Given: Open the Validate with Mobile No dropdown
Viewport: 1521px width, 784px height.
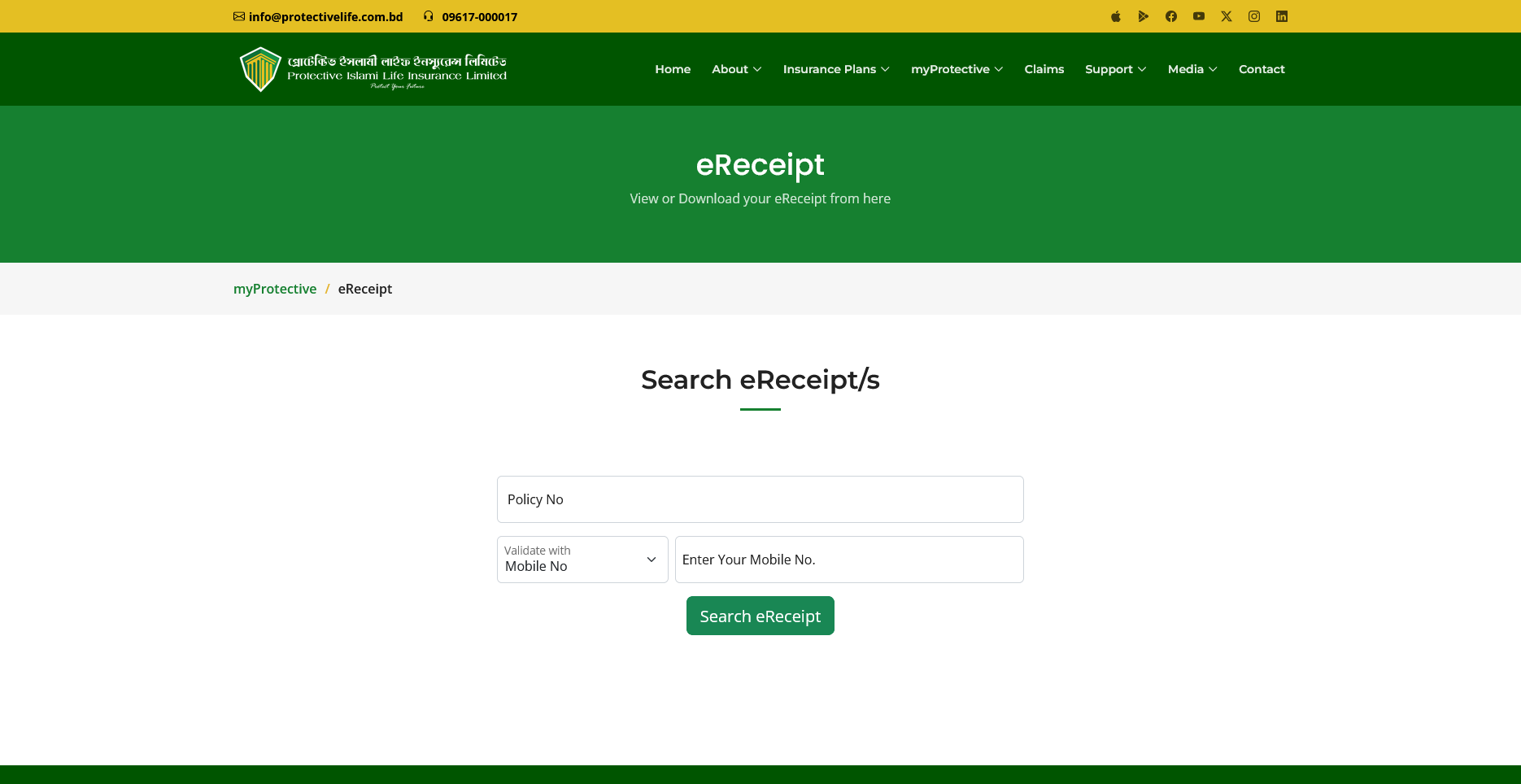Looking at the screenshot, I should point(582,560).
